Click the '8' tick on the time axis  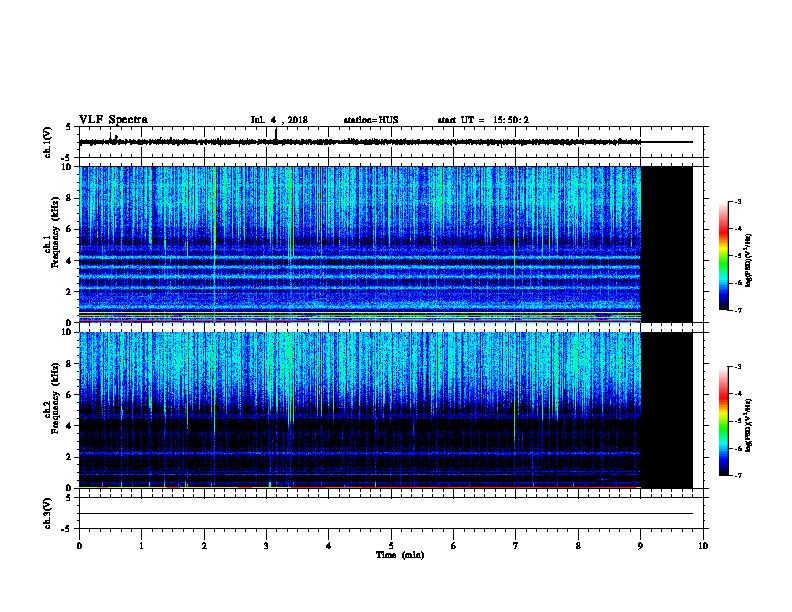(x=578, y=545)
